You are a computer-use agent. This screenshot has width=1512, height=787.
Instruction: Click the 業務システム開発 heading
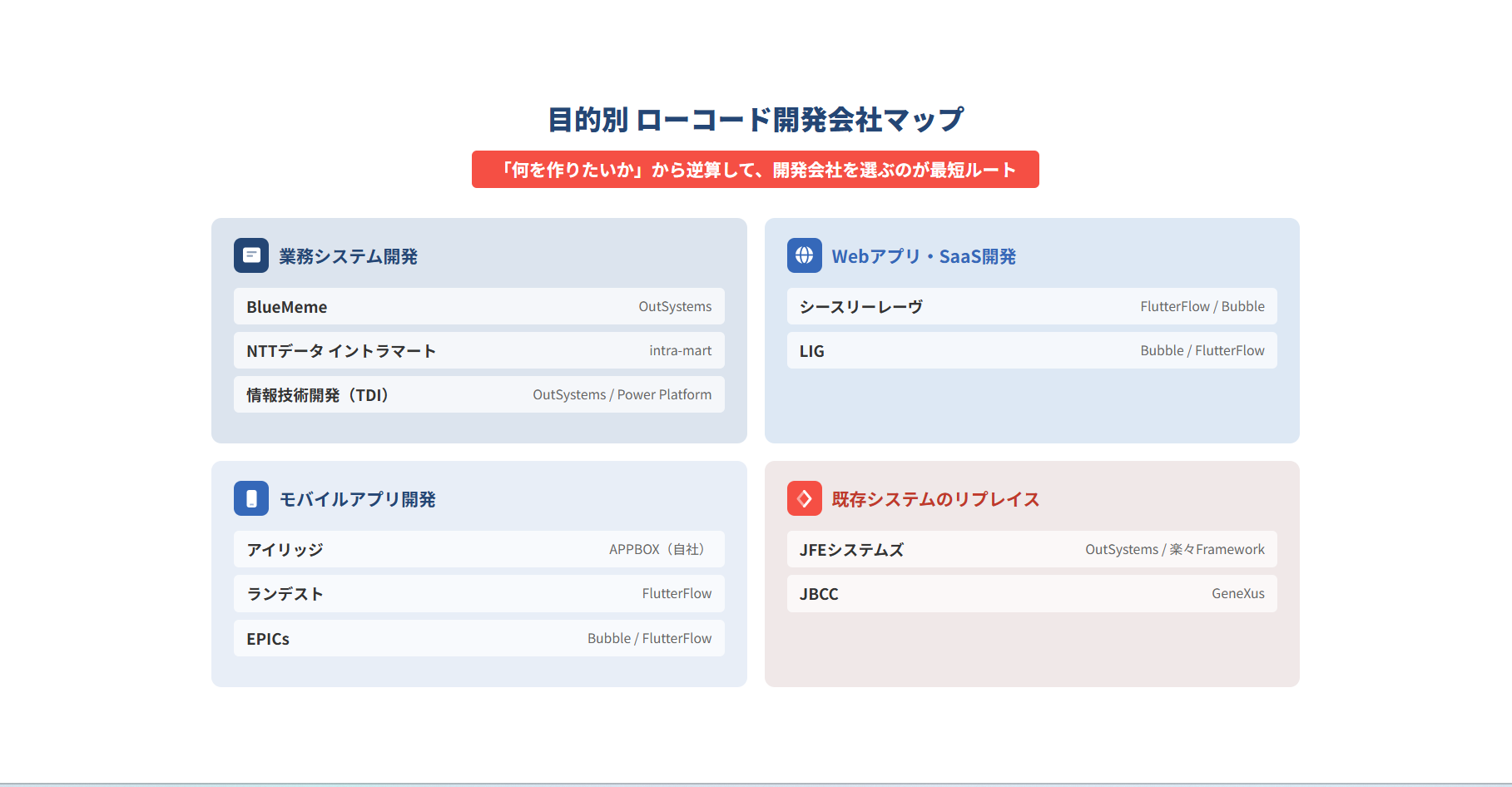pos(348,256)
